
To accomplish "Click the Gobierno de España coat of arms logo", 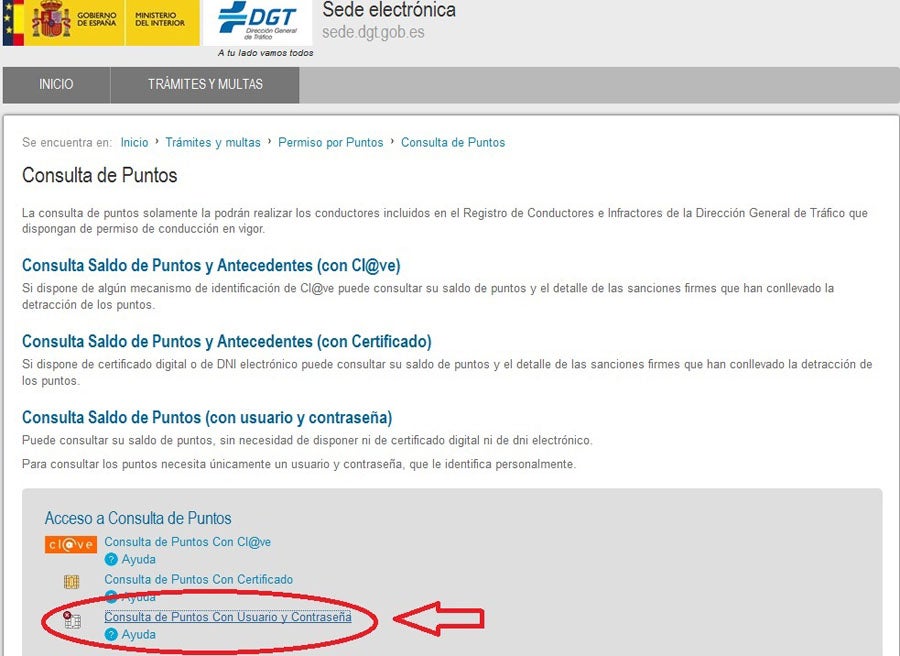I will (x=51, y=21).
